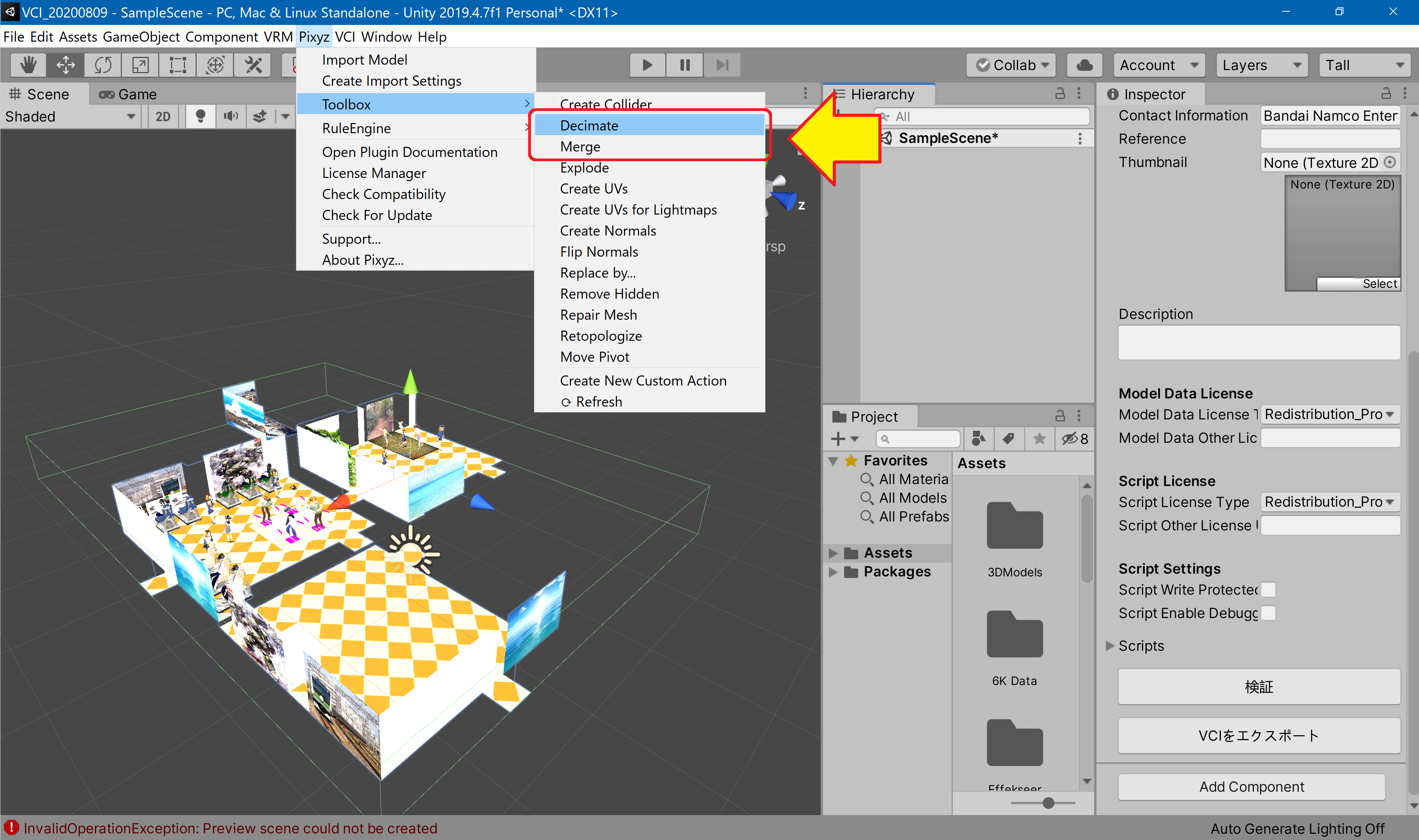Image resolution: width=1419 pixels, height=840 pixels.
Task: Open Project panel options menu
Action: [x=1079, y=416]
